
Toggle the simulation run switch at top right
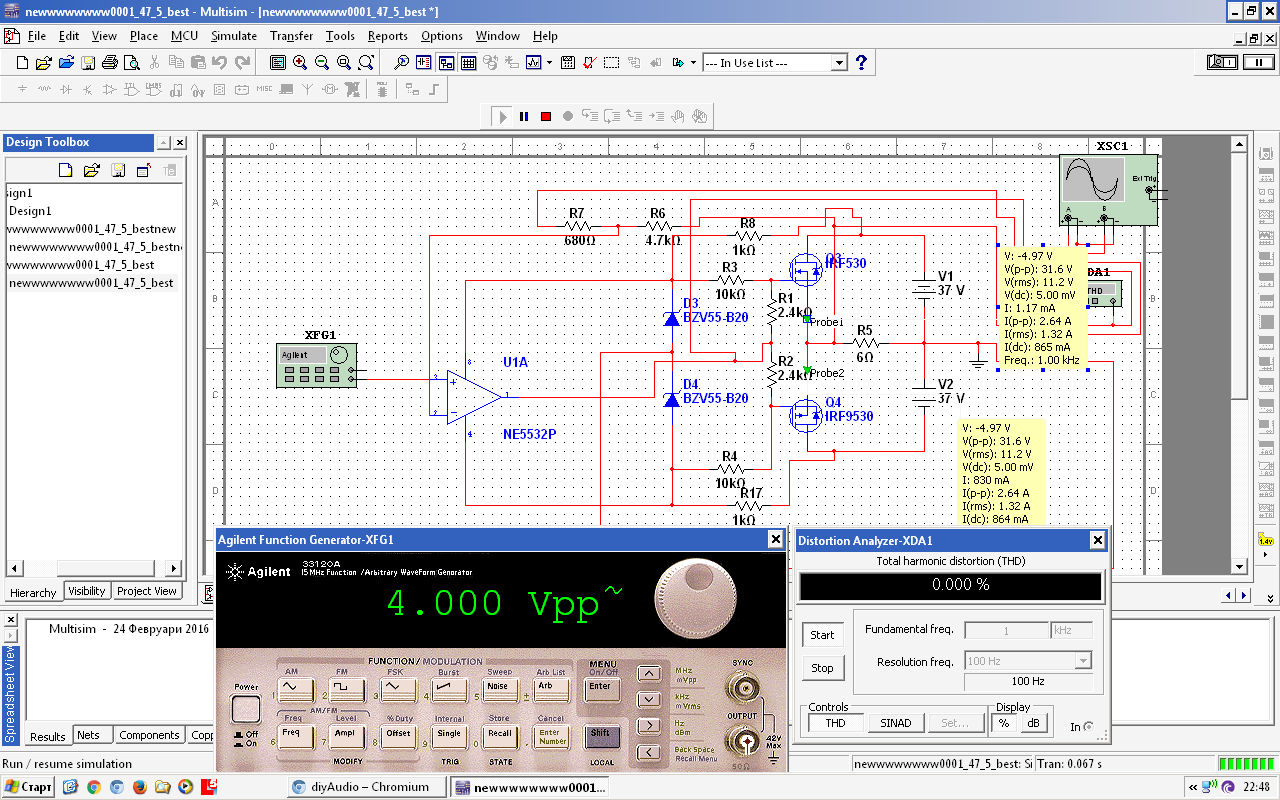[1222, 62]
